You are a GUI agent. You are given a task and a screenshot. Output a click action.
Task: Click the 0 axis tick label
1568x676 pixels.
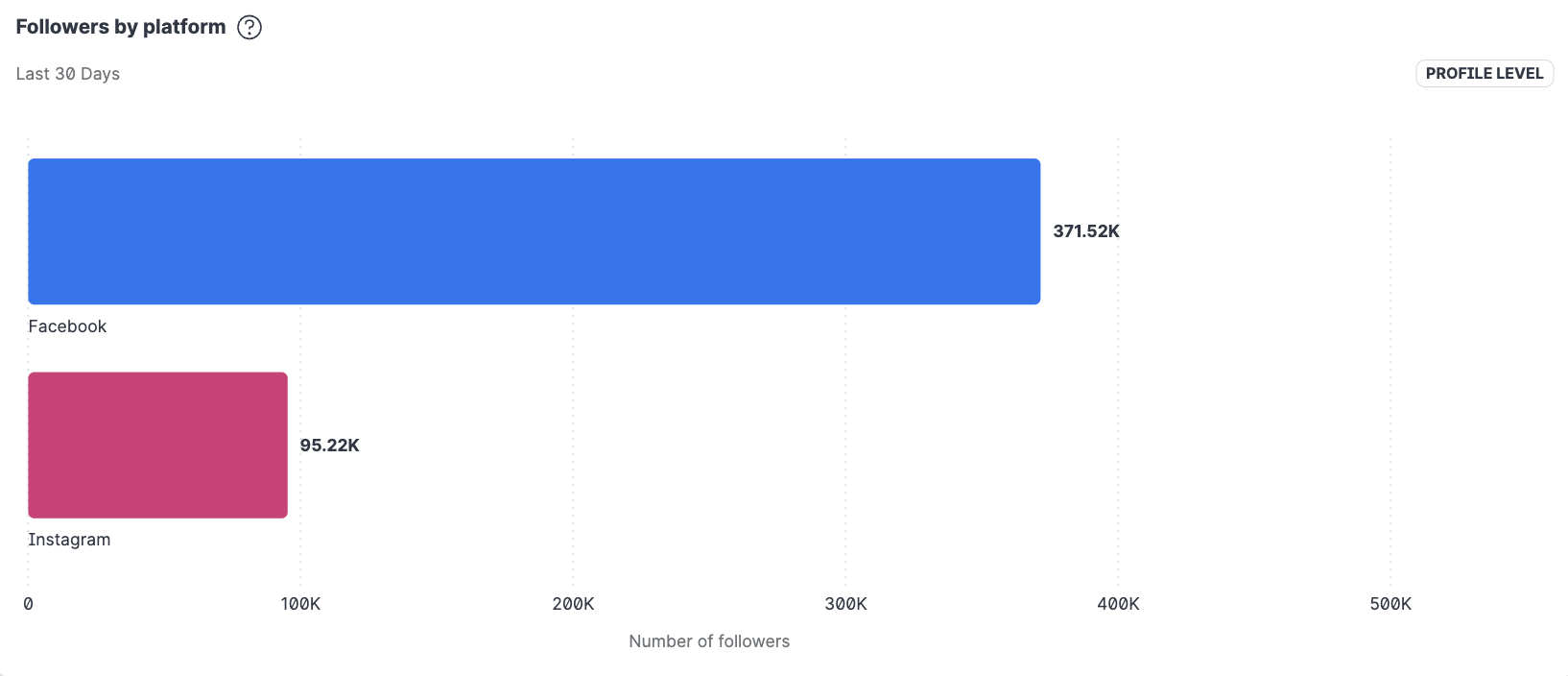(x=28, y=604)
